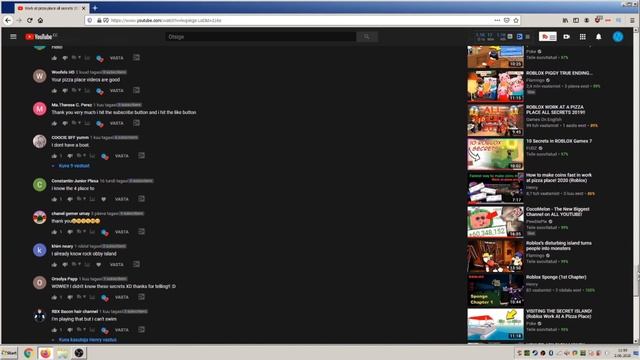
Task: Open the 'How to make coins fast' thumbnail
Action: 495,187
